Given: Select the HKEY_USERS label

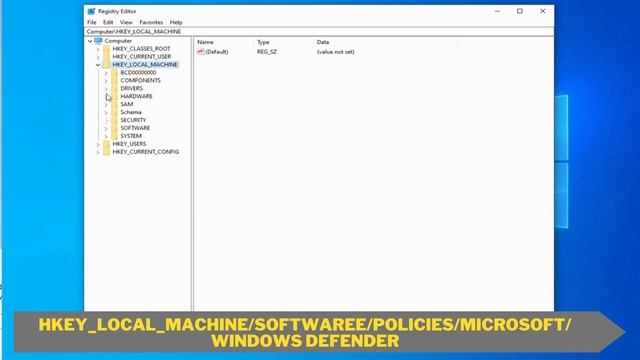Looking at the screenshot, I should point(129,144).
